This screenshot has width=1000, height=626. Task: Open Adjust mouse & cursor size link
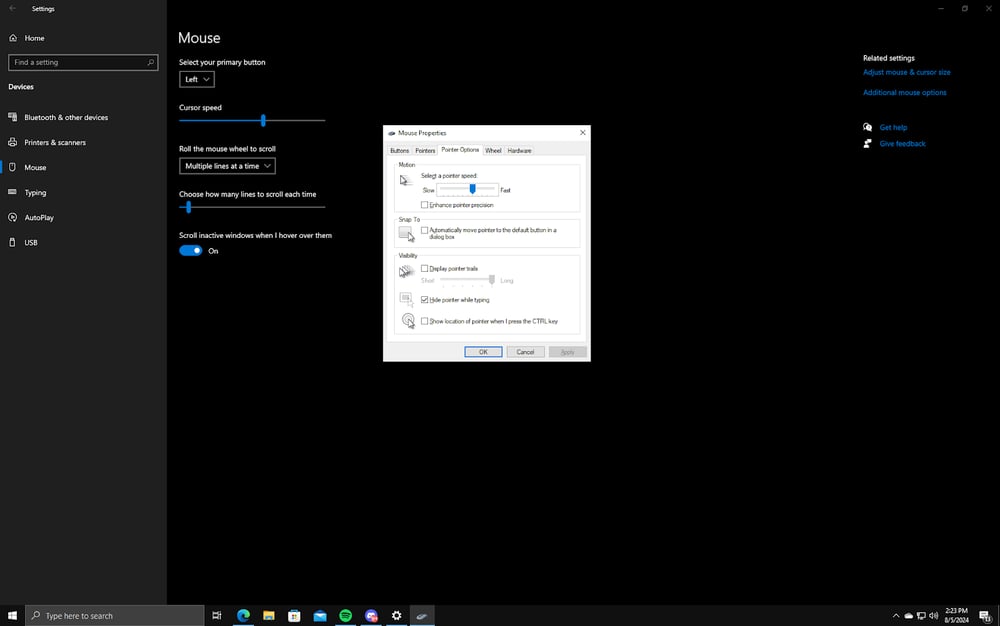906,72
